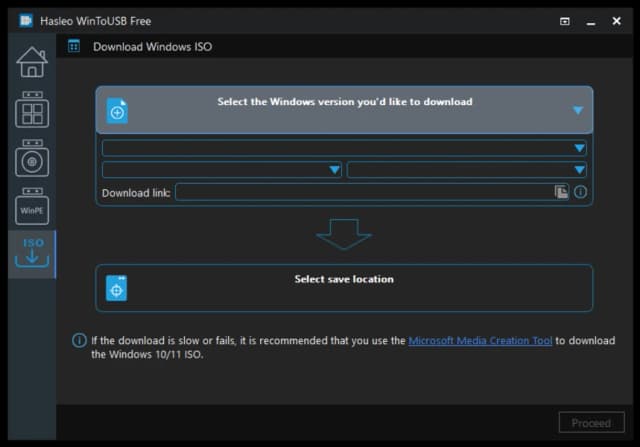Click the info icon beside download tip
This screenshot has width=640, height=447.
(x=79, y=340)
